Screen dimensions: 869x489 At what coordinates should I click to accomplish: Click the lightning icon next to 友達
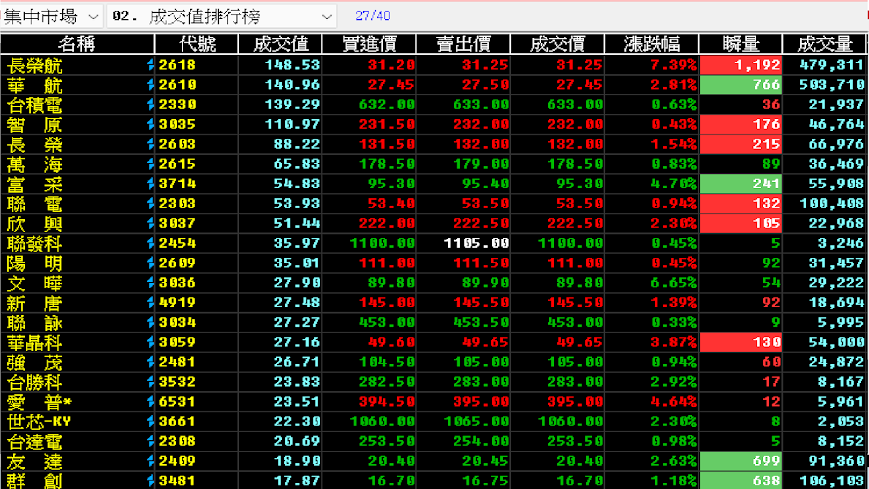tap(150, 461)
